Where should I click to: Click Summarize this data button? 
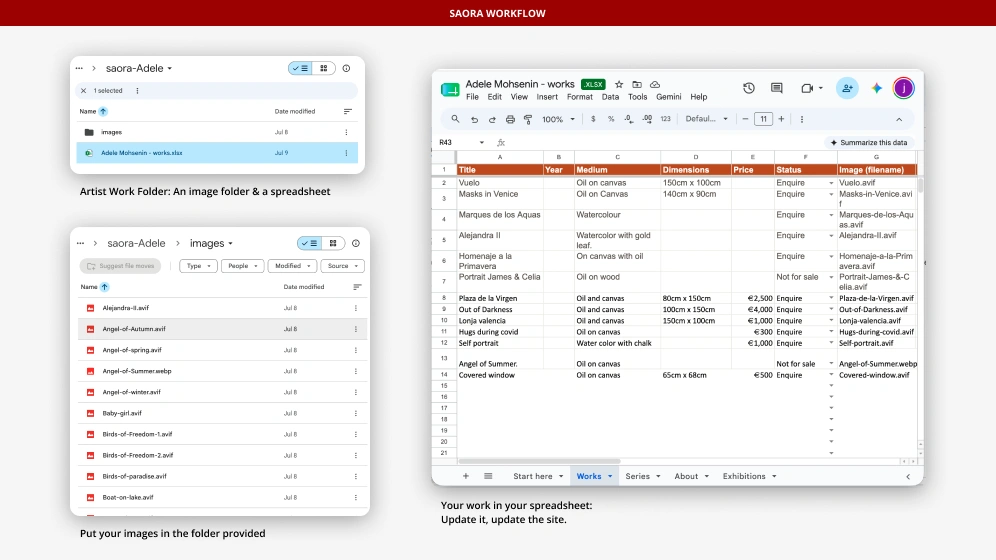click(x=869, y=143)
